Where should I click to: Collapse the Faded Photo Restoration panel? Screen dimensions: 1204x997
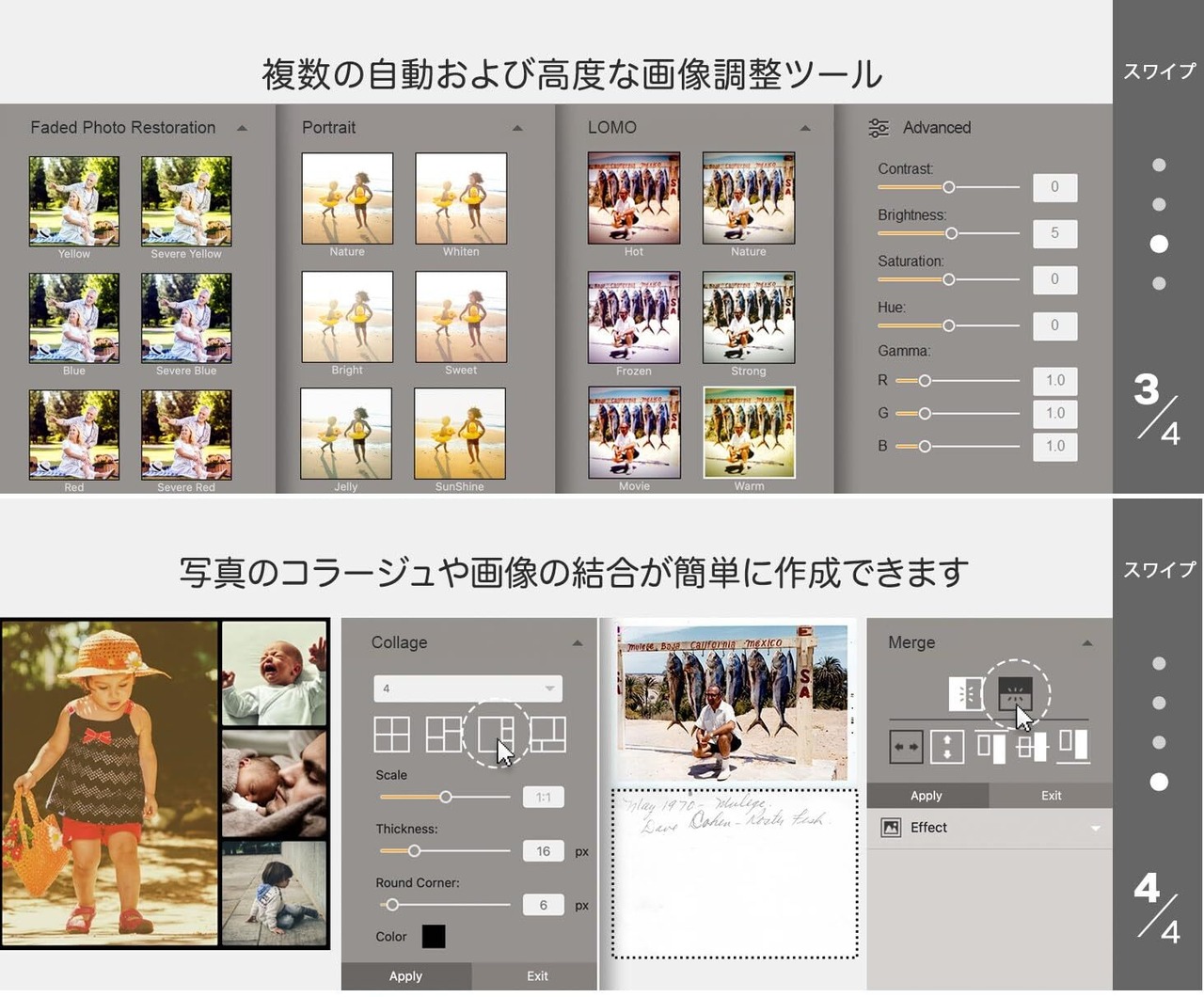tap(242, 128)
